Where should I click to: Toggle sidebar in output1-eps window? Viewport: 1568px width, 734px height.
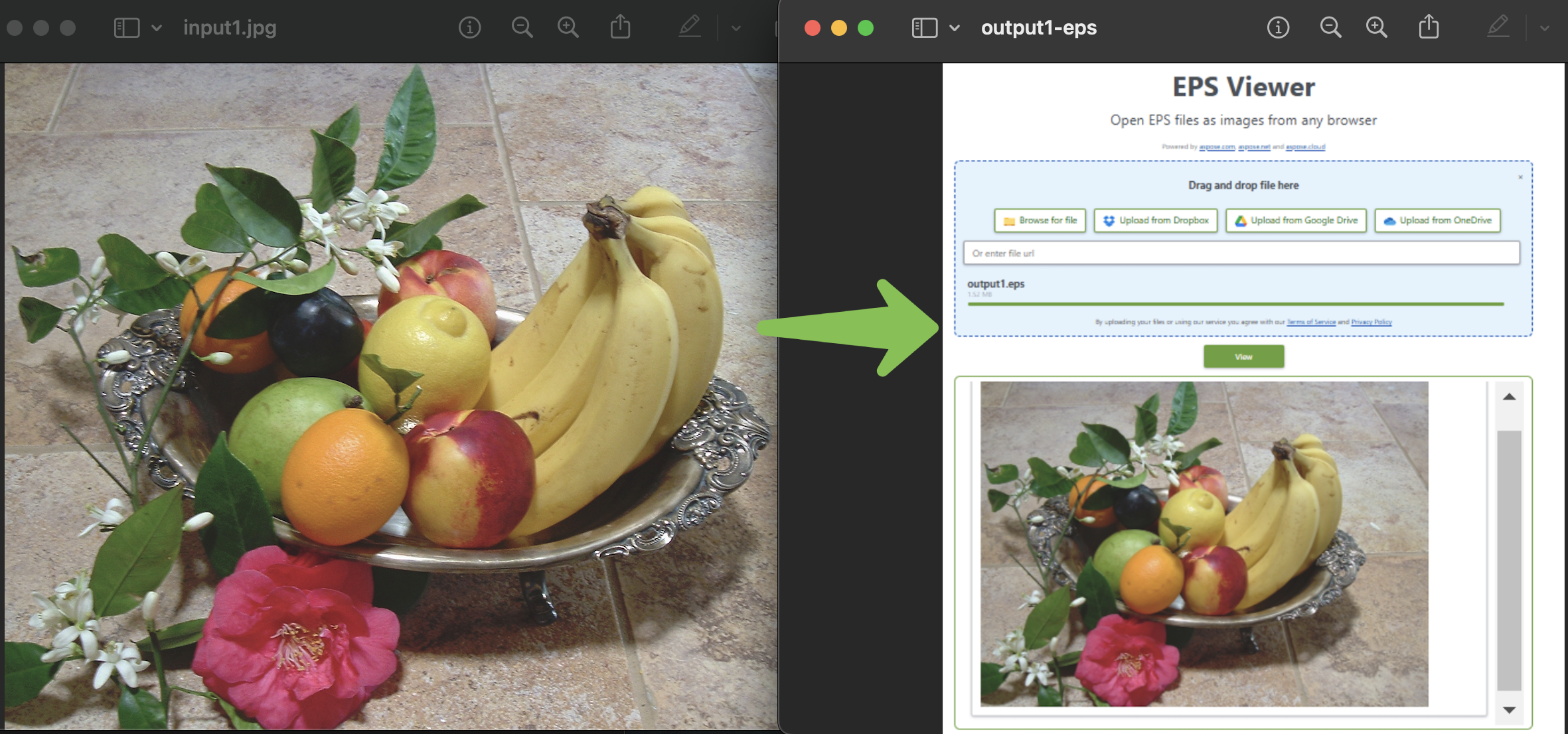click(x=924, y=27)
